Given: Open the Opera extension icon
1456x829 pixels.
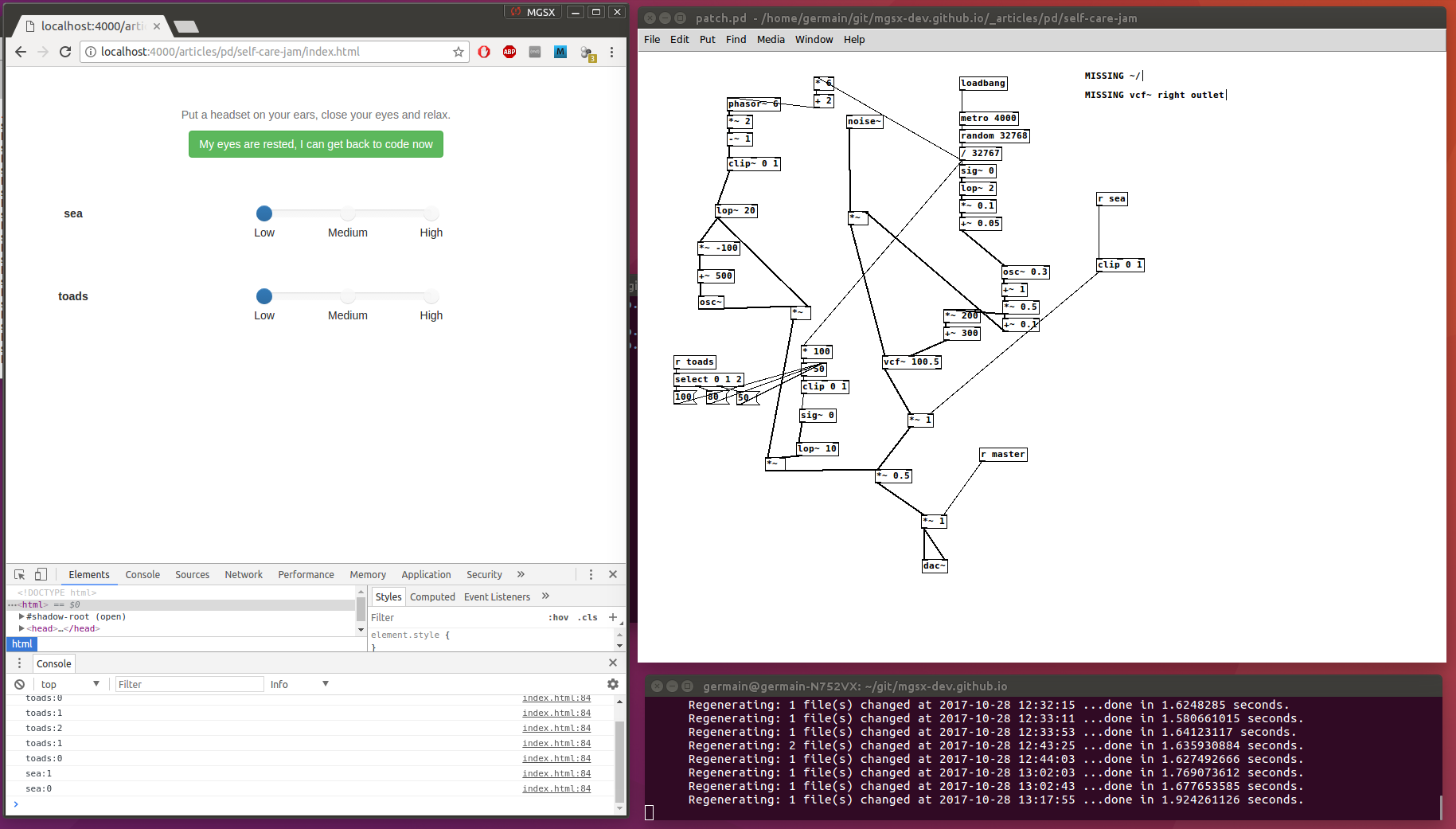Looking at the screenshot, I should pos(484,52).
